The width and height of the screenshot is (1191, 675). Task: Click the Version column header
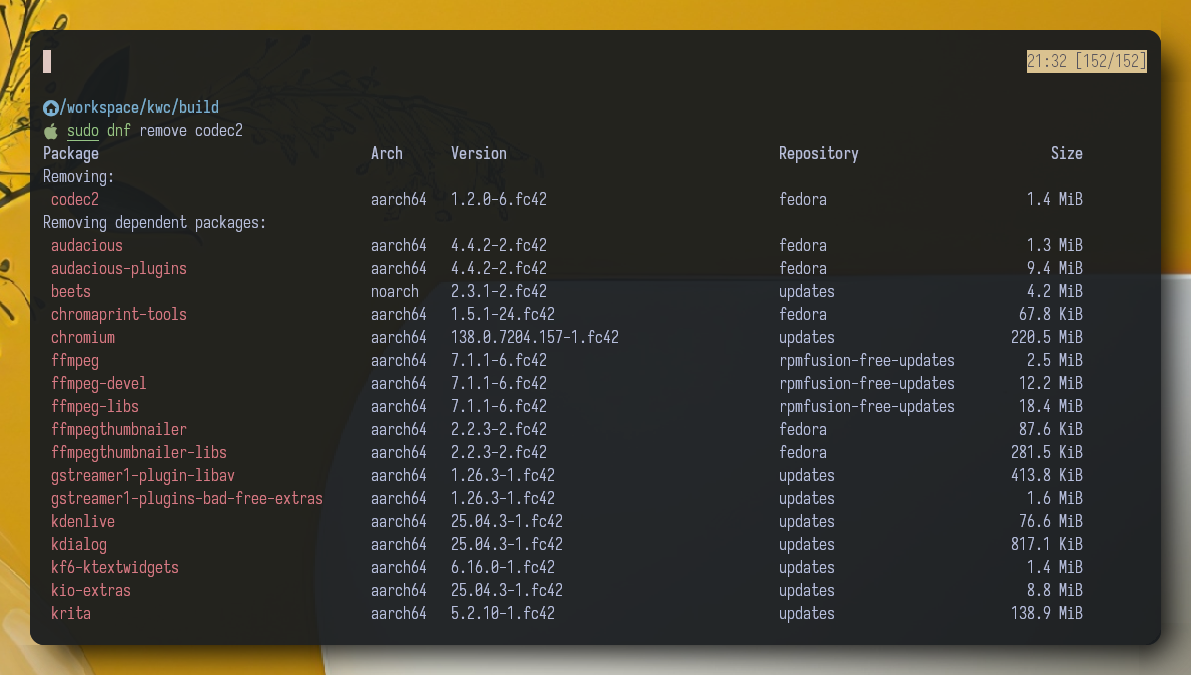pos(479,153)
